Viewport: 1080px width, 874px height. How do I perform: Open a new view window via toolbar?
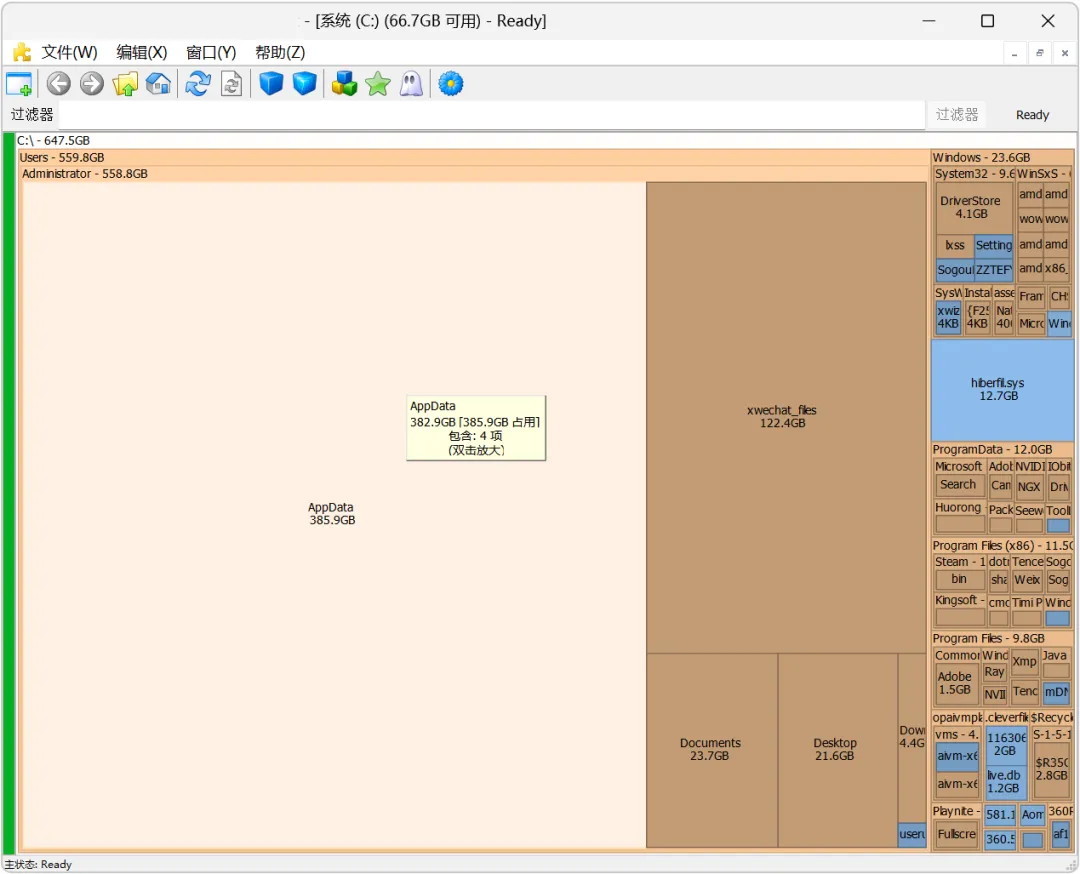tap(19, 84)
